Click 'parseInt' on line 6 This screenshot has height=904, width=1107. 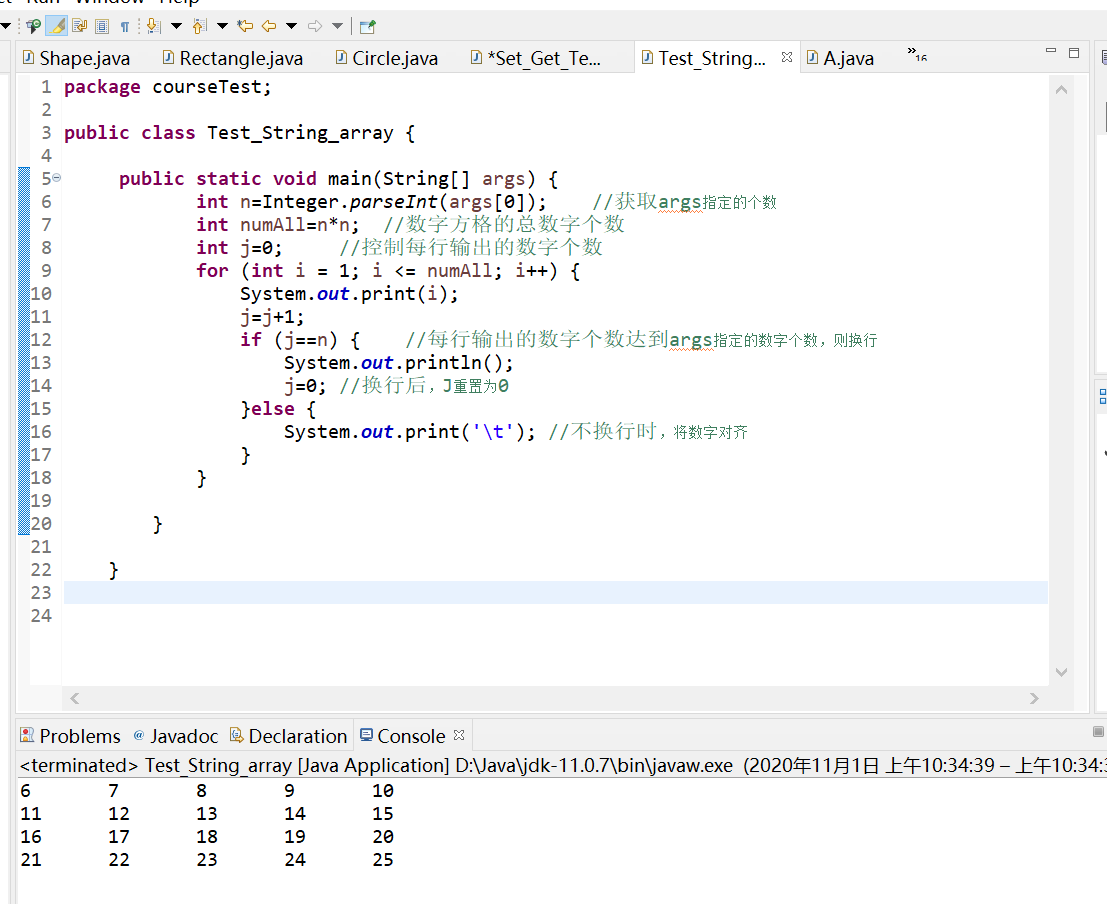(393, 202)
